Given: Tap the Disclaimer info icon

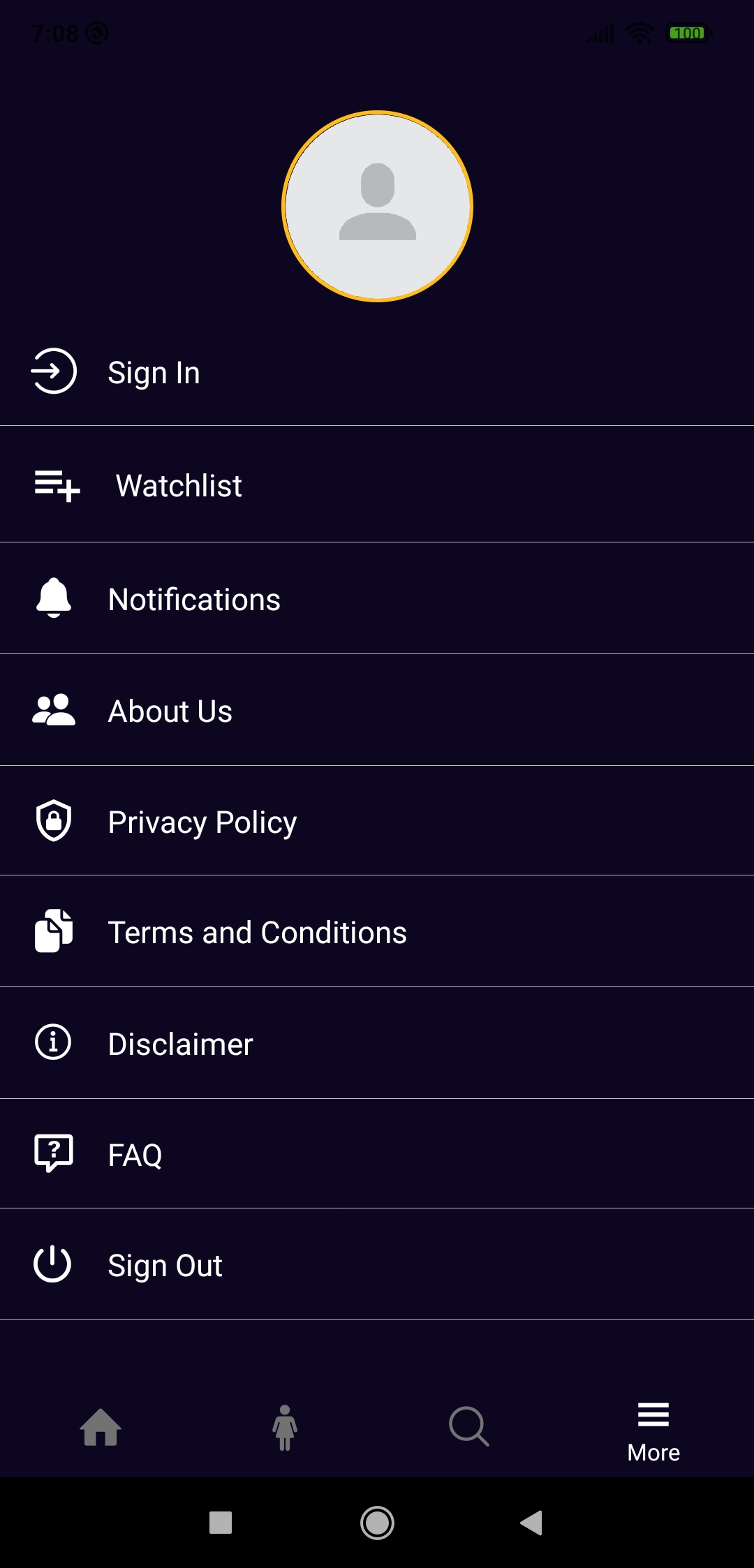Looking at the screenshot, I should 53,1042.
